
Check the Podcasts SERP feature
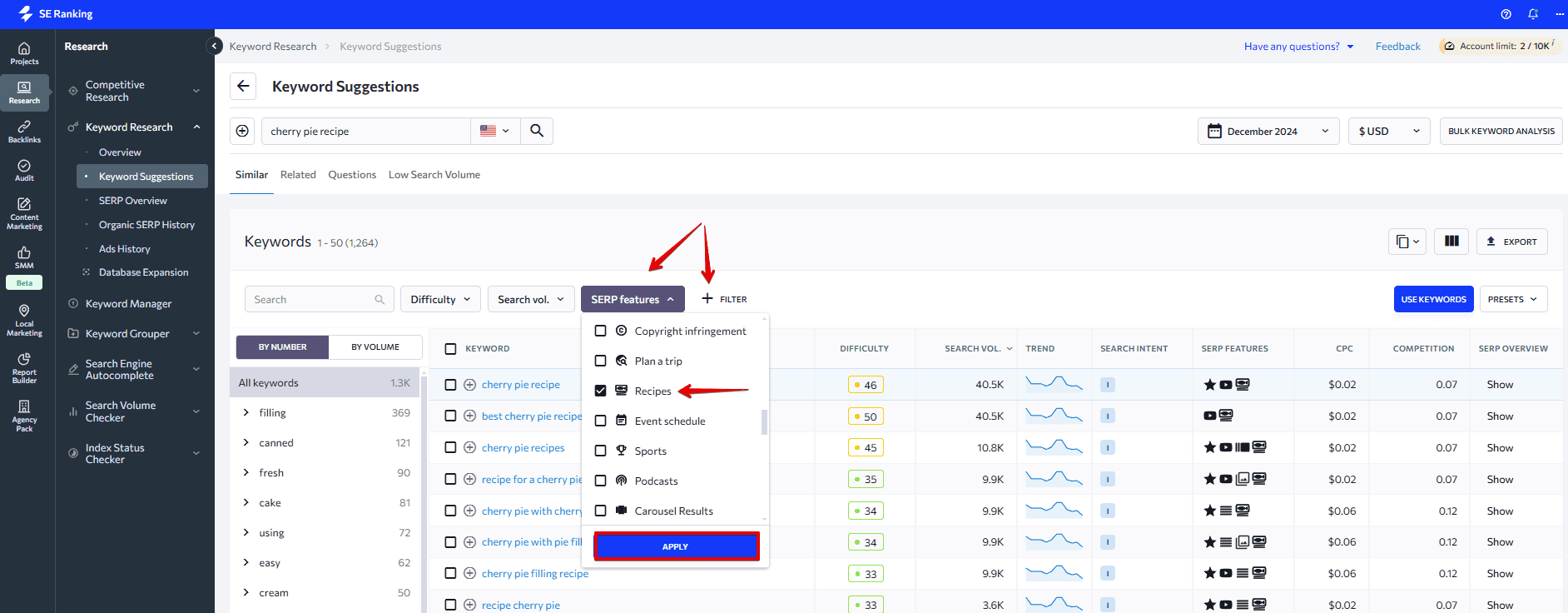[600, 481]
